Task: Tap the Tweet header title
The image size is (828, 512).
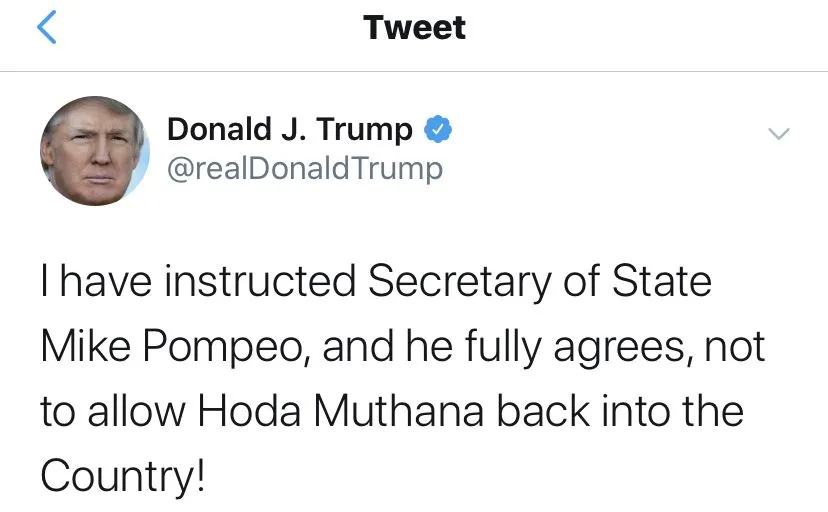Action: click(x=414, y=28)
